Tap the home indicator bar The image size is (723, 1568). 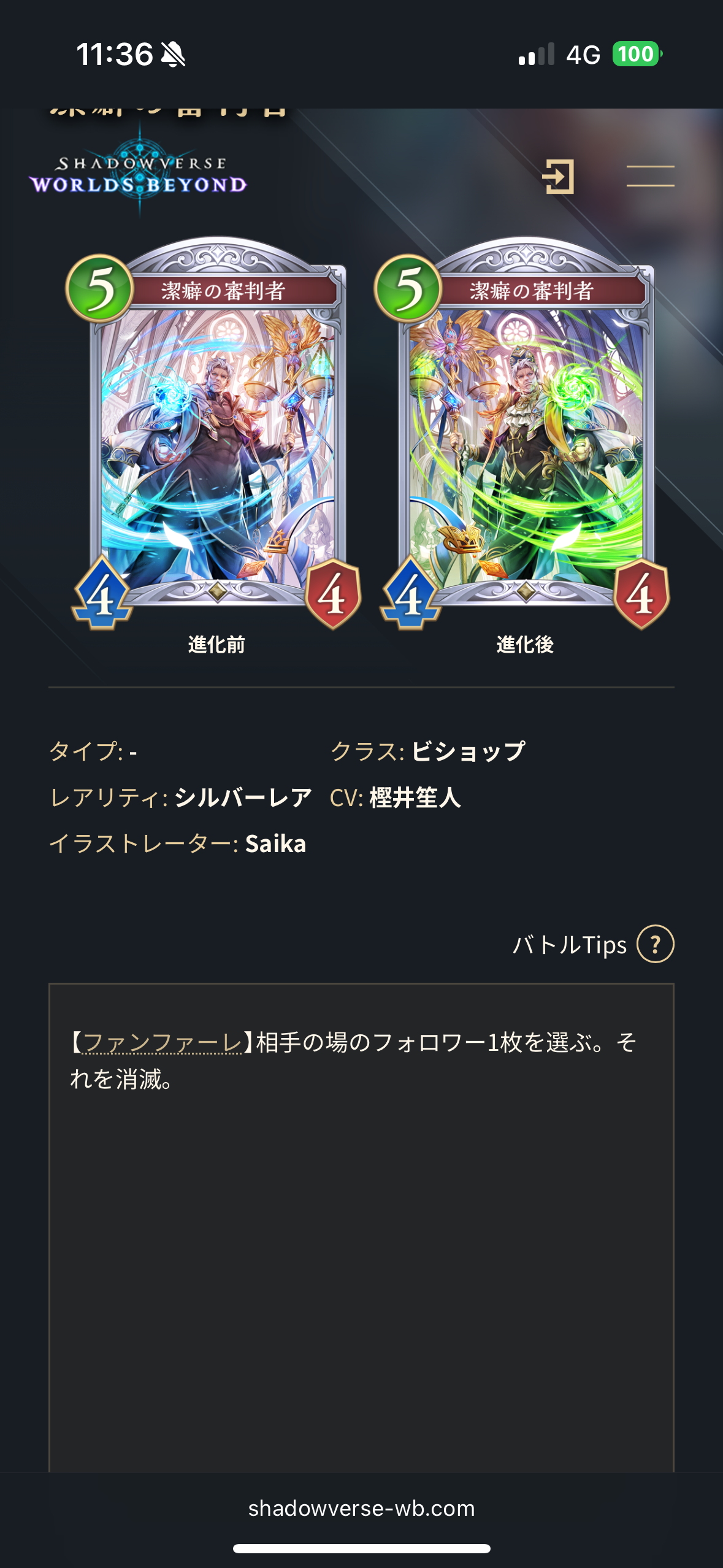click(361, 1548)
